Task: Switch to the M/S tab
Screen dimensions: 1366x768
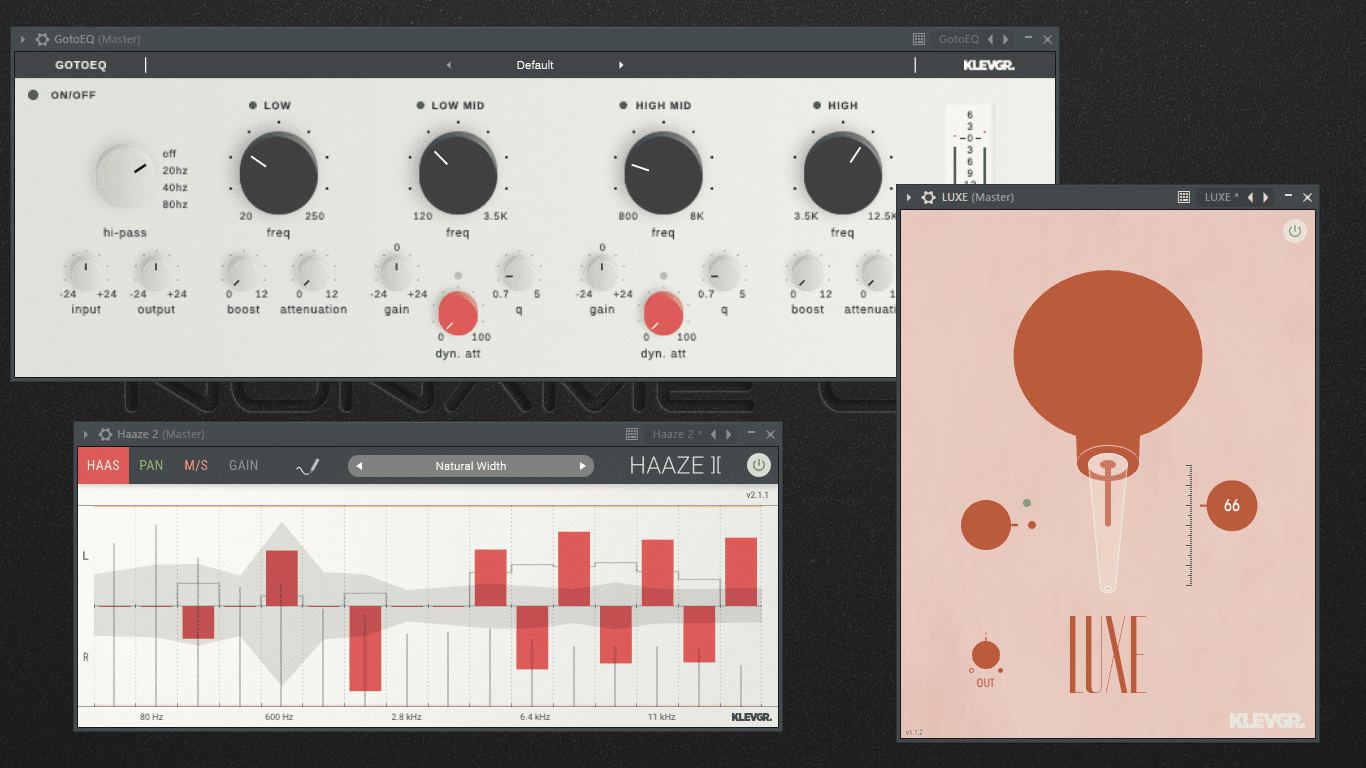Action: click(x=196, y=465)
